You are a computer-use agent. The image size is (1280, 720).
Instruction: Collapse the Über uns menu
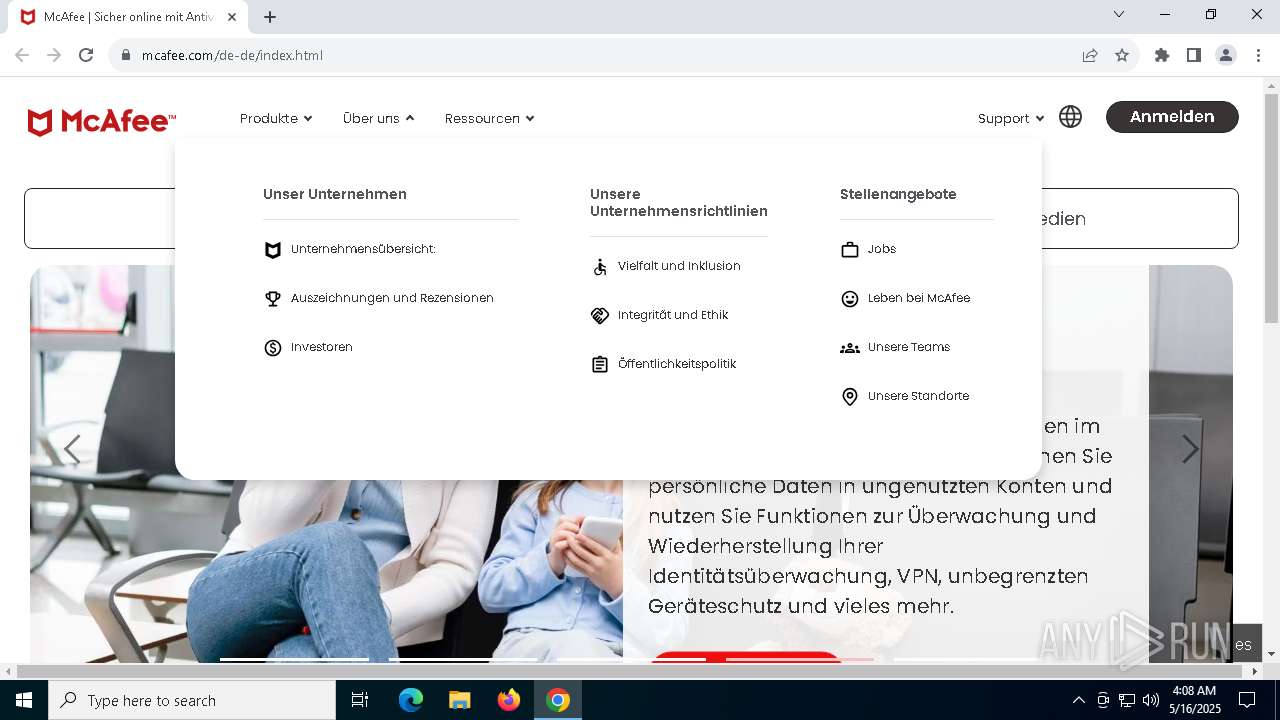point(379,118)
